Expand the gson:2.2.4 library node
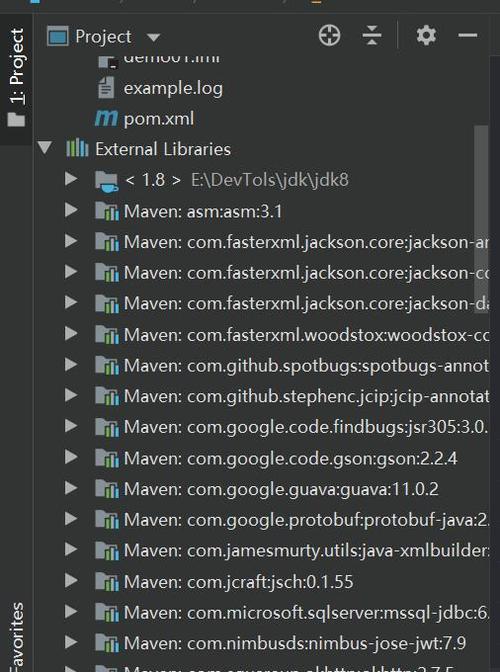The image size is (500, 672). click(71, 457)
